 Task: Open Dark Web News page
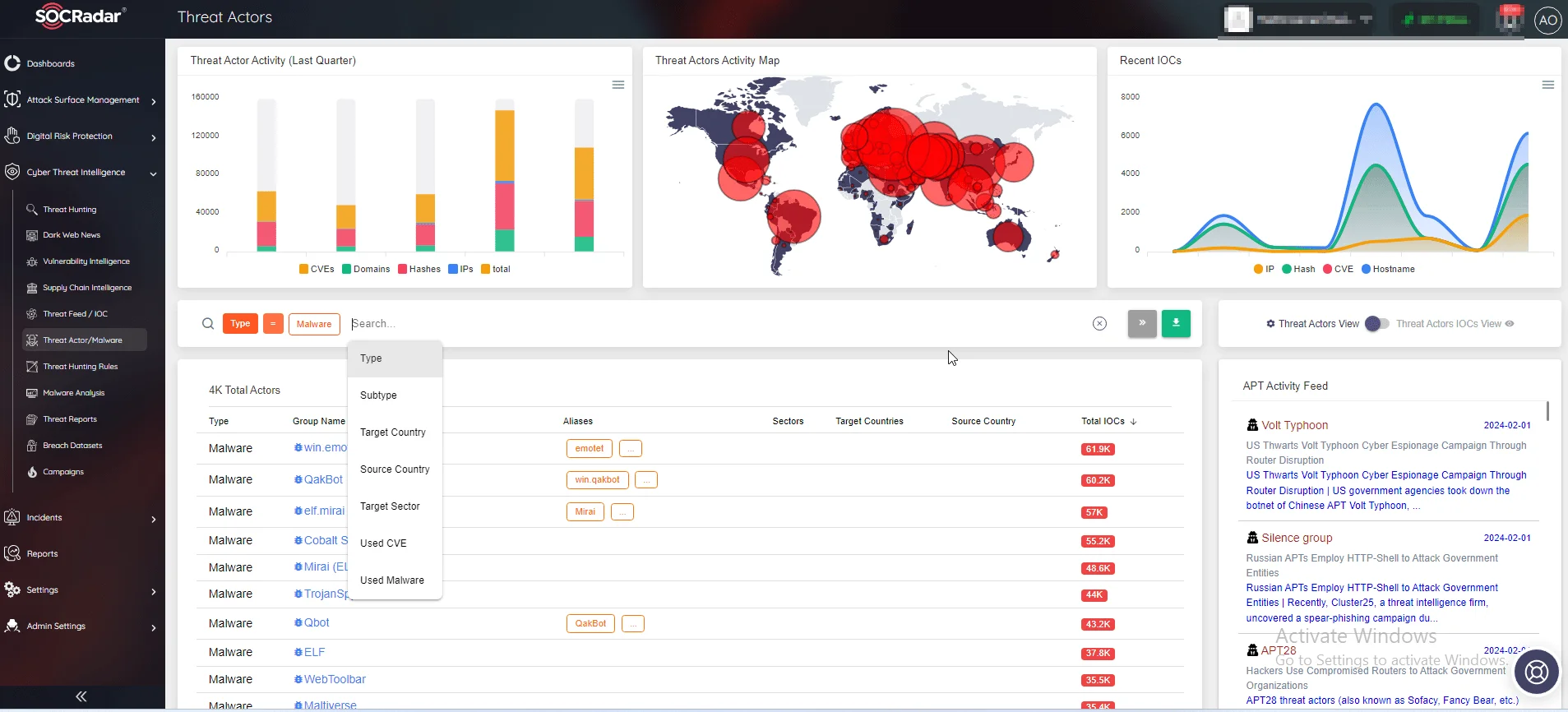[x=72, y=235]
